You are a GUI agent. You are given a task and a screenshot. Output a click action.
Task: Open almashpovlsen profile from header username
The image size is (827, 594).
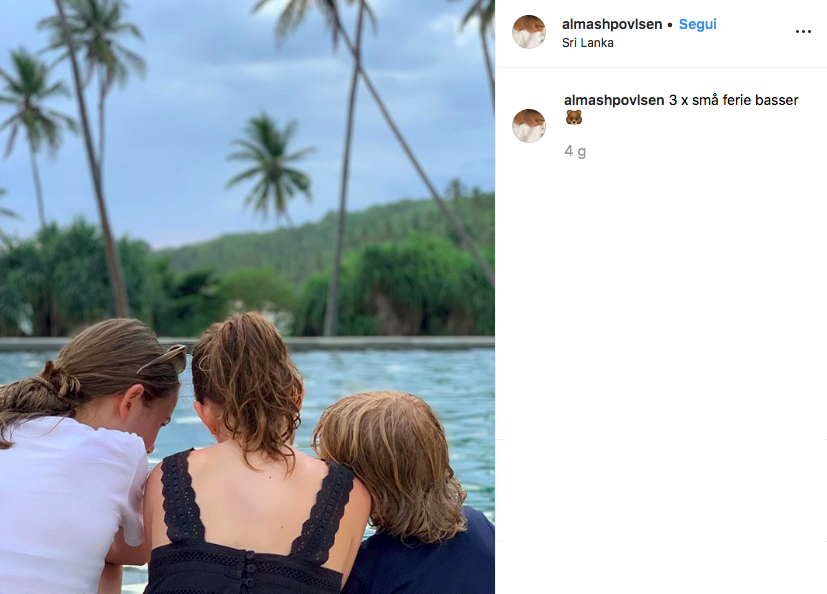(612, 24)
